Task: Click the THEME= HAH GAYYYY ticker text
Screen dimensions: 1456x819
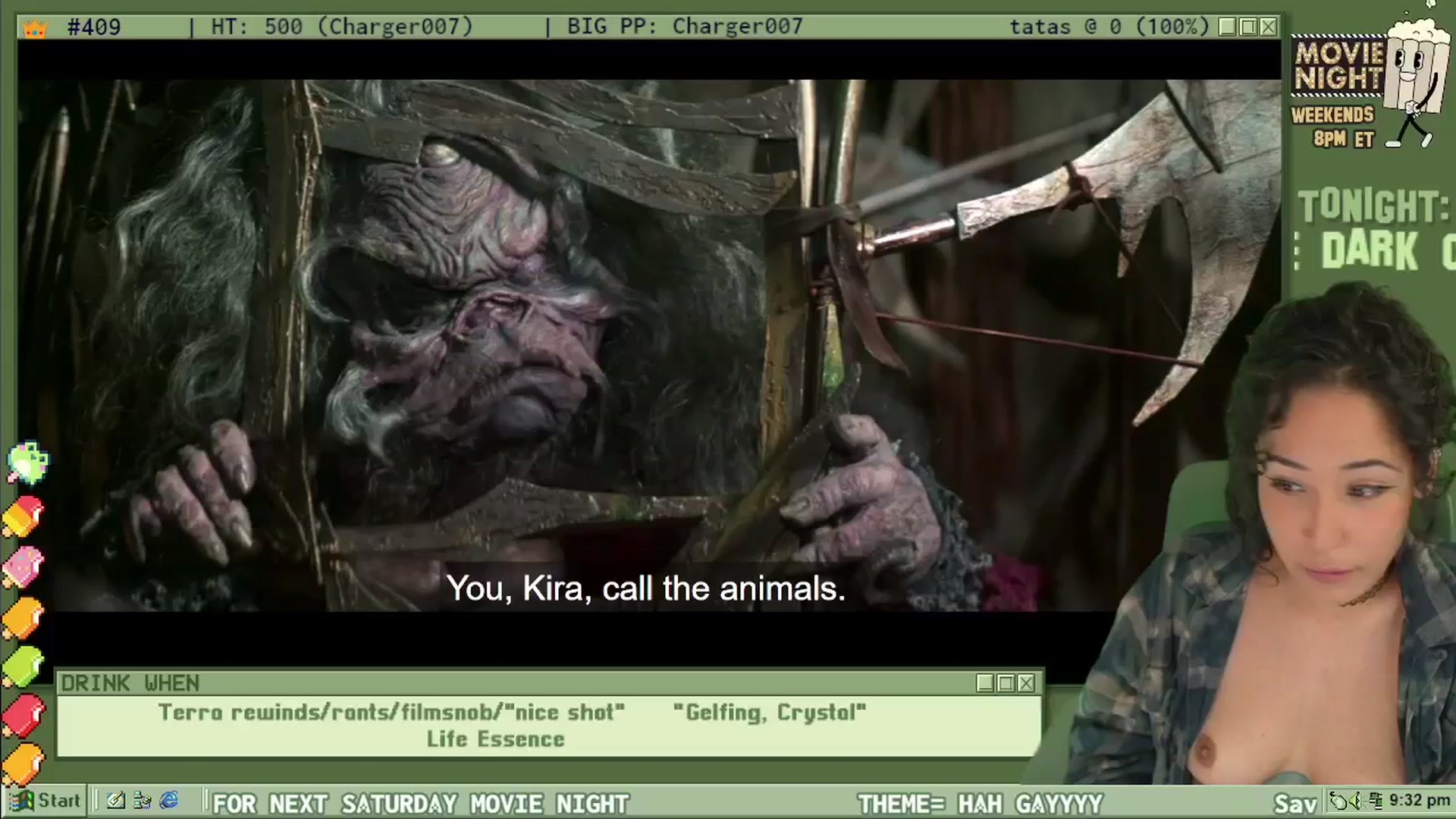Action: [980, 803]
